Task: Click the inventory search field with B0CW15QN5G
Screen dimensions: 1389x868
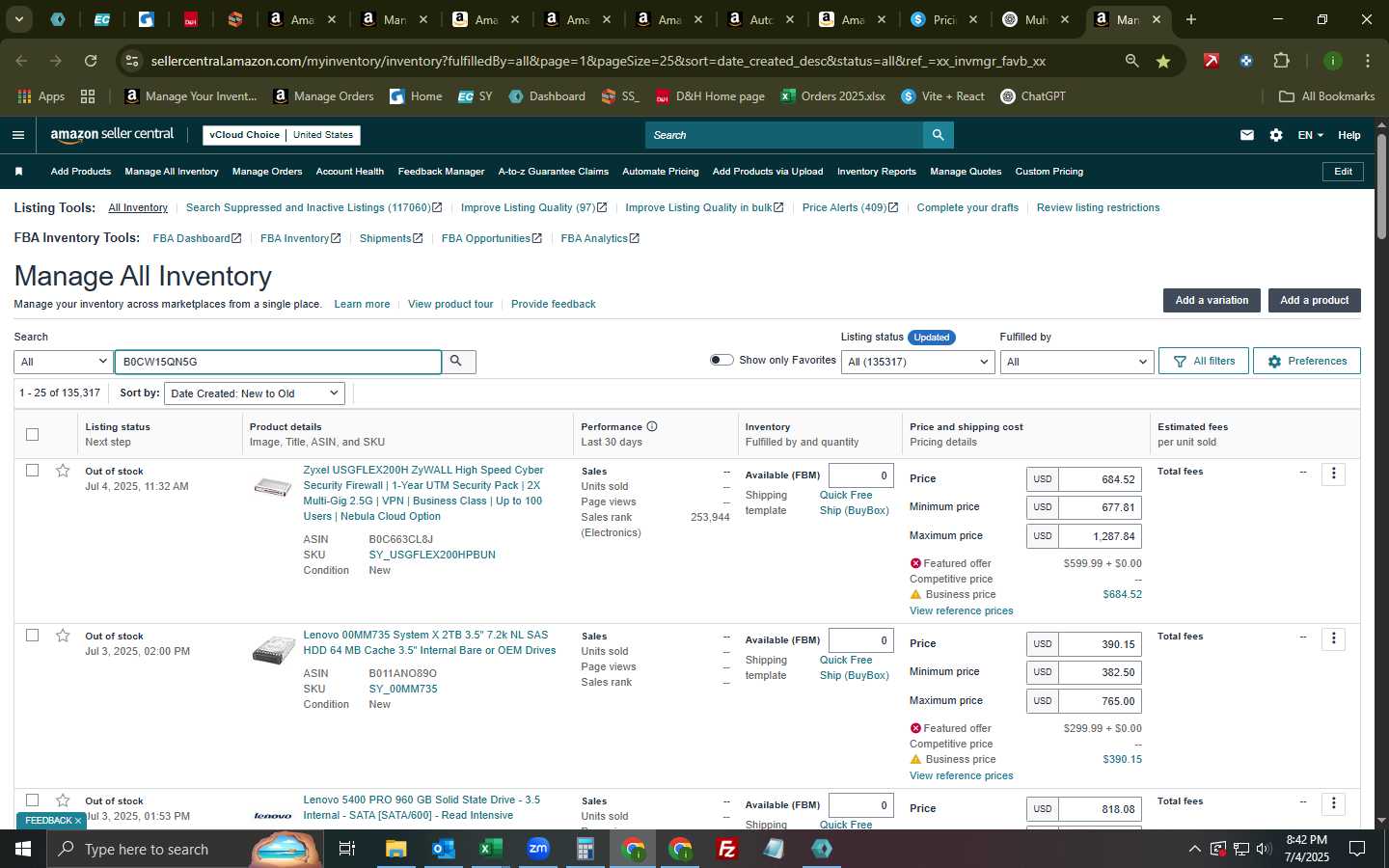Action: click(278, 362)
